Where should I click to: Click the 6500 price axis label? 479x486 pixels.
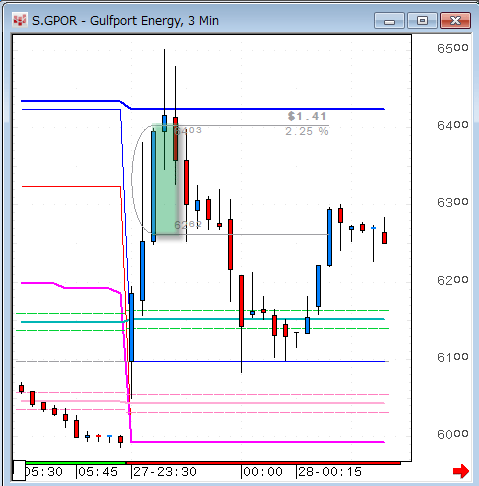coord(453,48)
